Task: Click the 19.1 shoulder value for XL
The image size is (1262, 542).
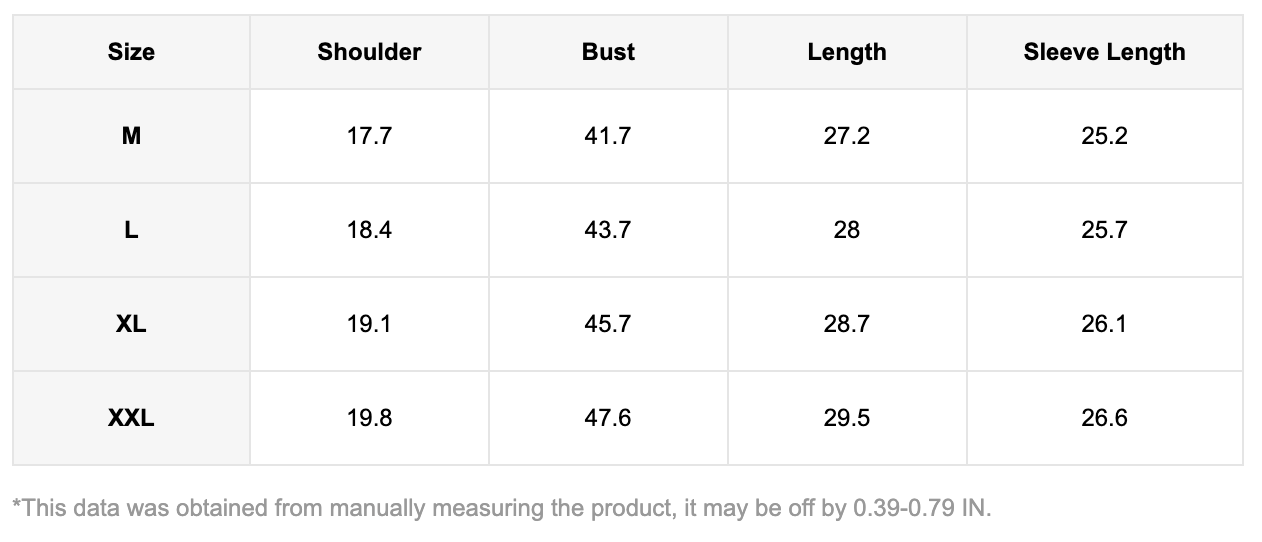Action: tap(369, 324)
